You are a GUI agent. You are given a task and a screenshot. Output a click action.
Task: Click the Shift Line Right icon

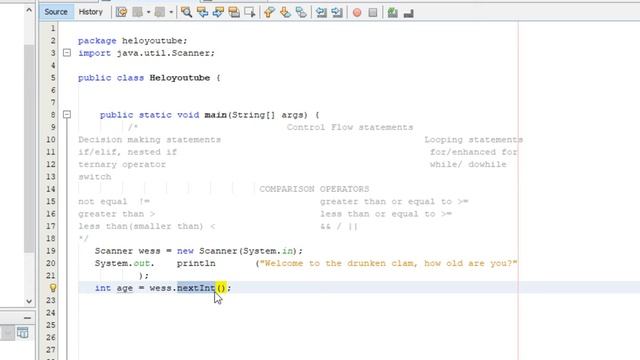[337, 13]
